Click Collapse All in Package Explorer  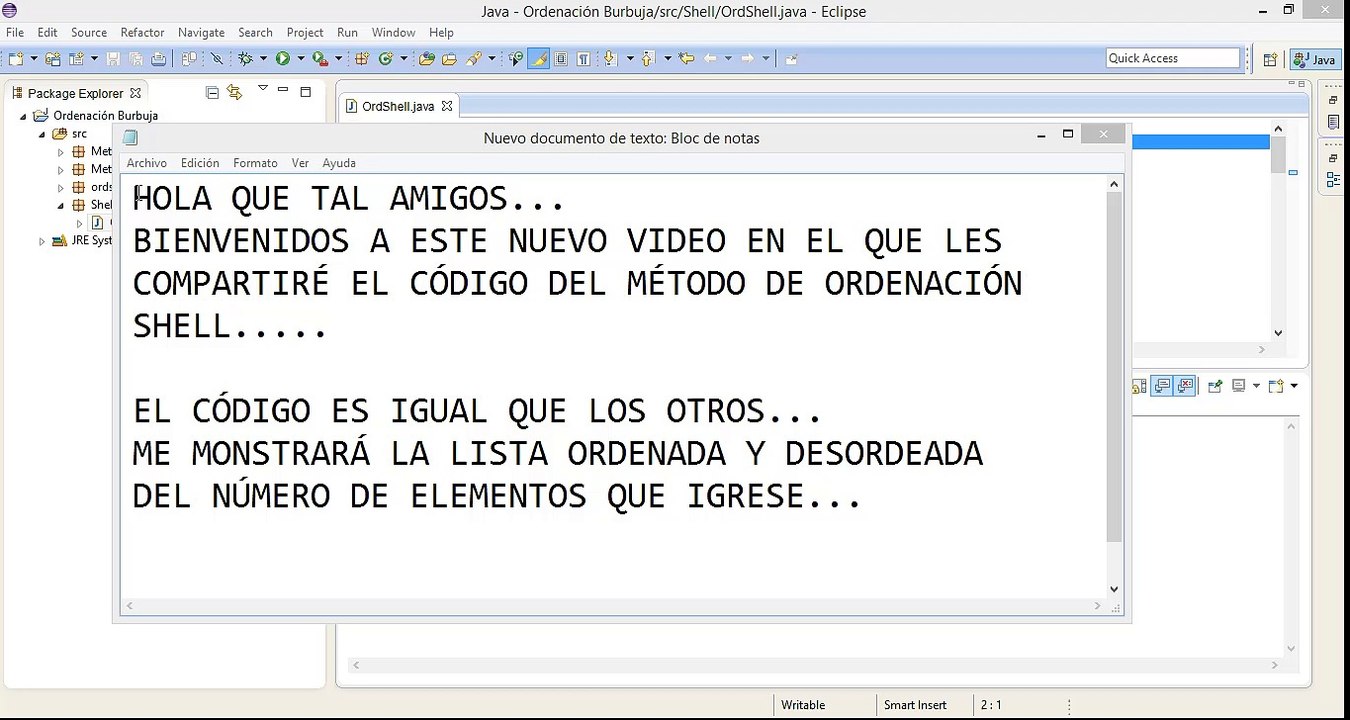coord(212,93)
